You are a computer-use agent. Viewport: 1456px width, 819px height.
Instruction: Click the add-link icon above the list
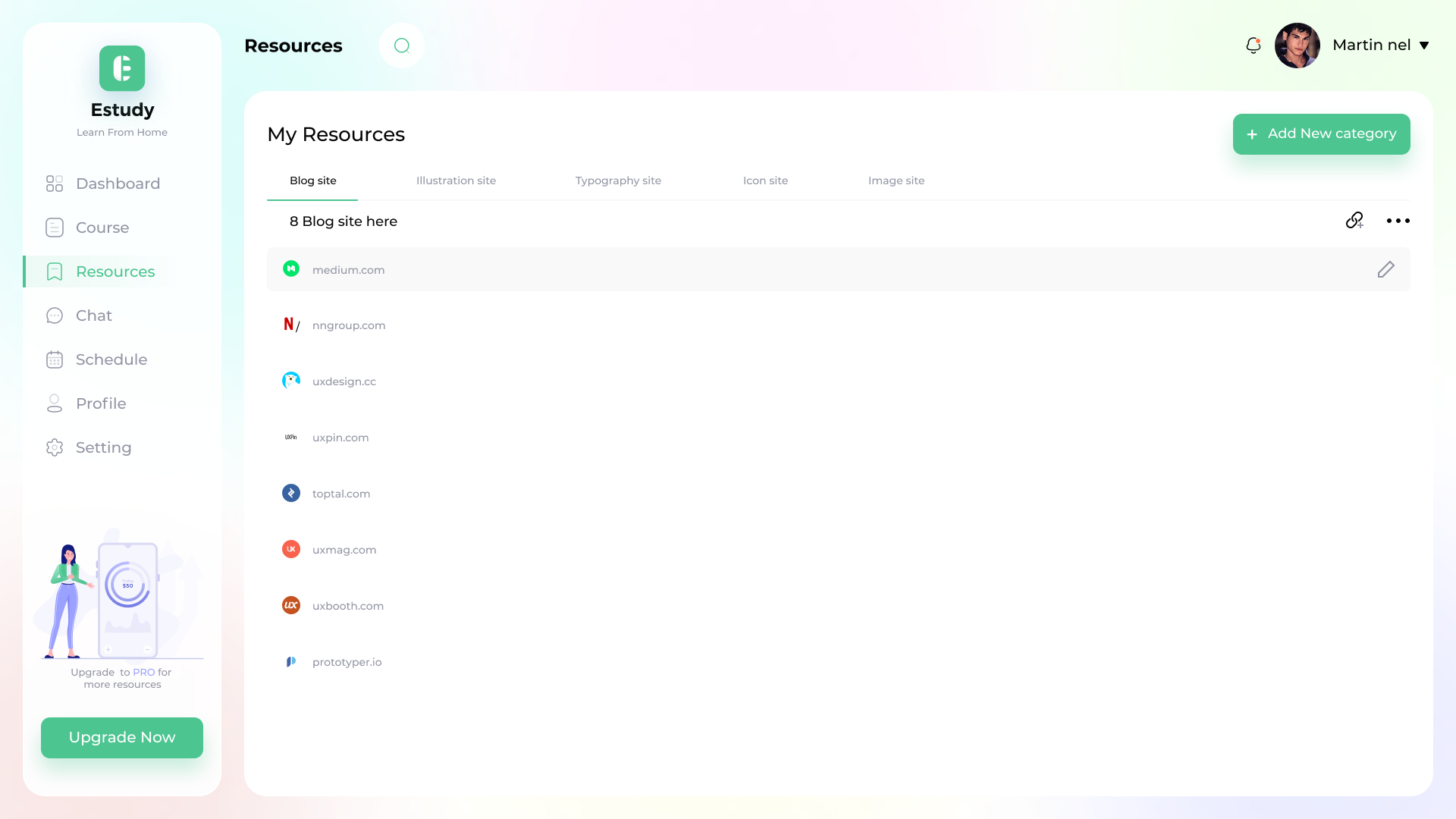coord(1356,221)
